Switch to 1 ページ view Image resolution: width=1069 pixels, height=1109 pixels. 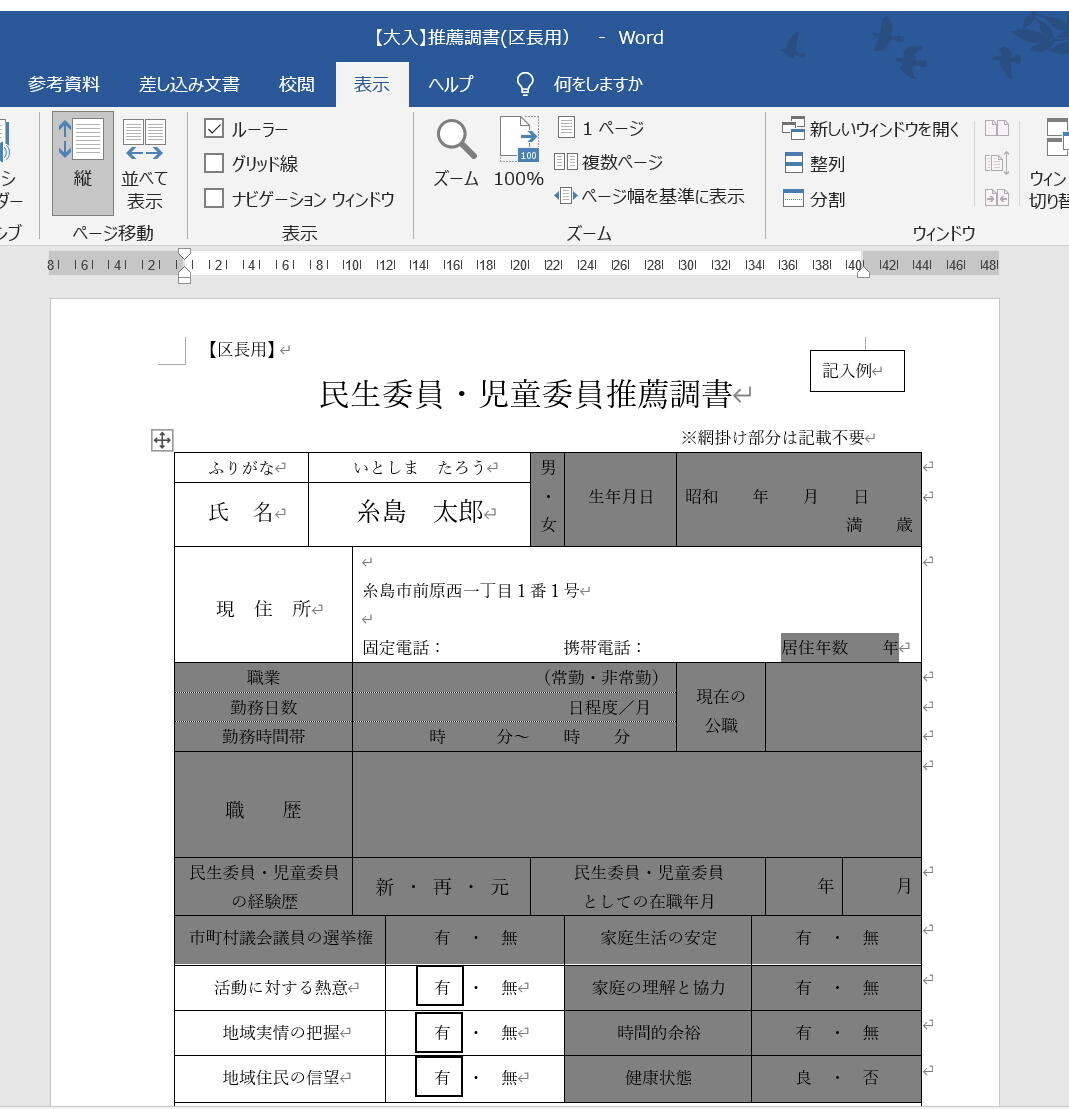coord(601,128)
